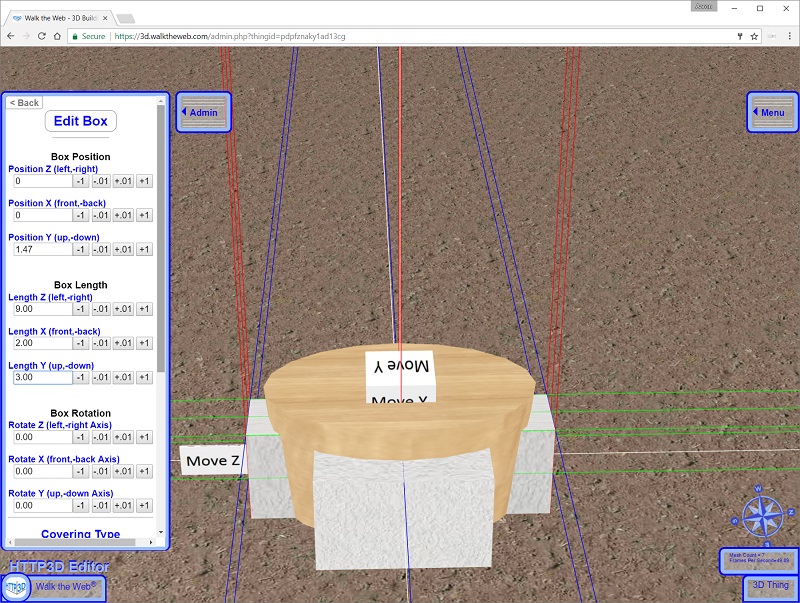Click the Move Y handle on table
The width and height of the screenshot is (800, 603).
[400, 366]
